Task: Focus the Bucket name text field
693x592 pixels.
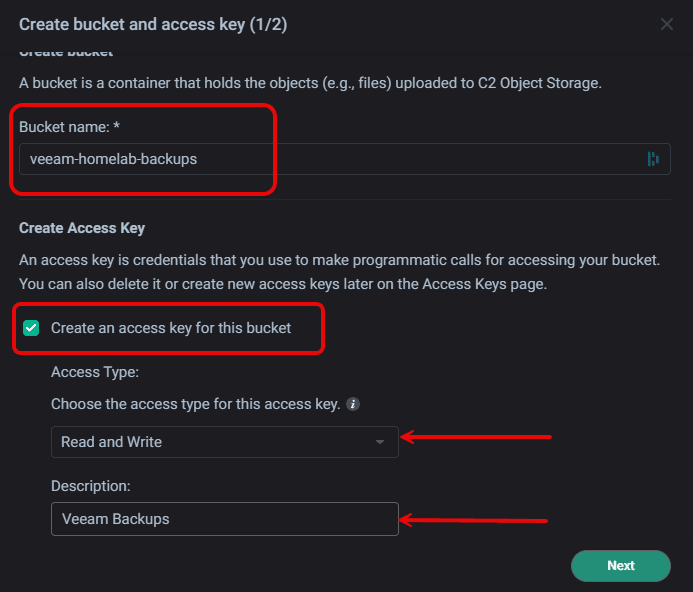Action: click(330, 158)
